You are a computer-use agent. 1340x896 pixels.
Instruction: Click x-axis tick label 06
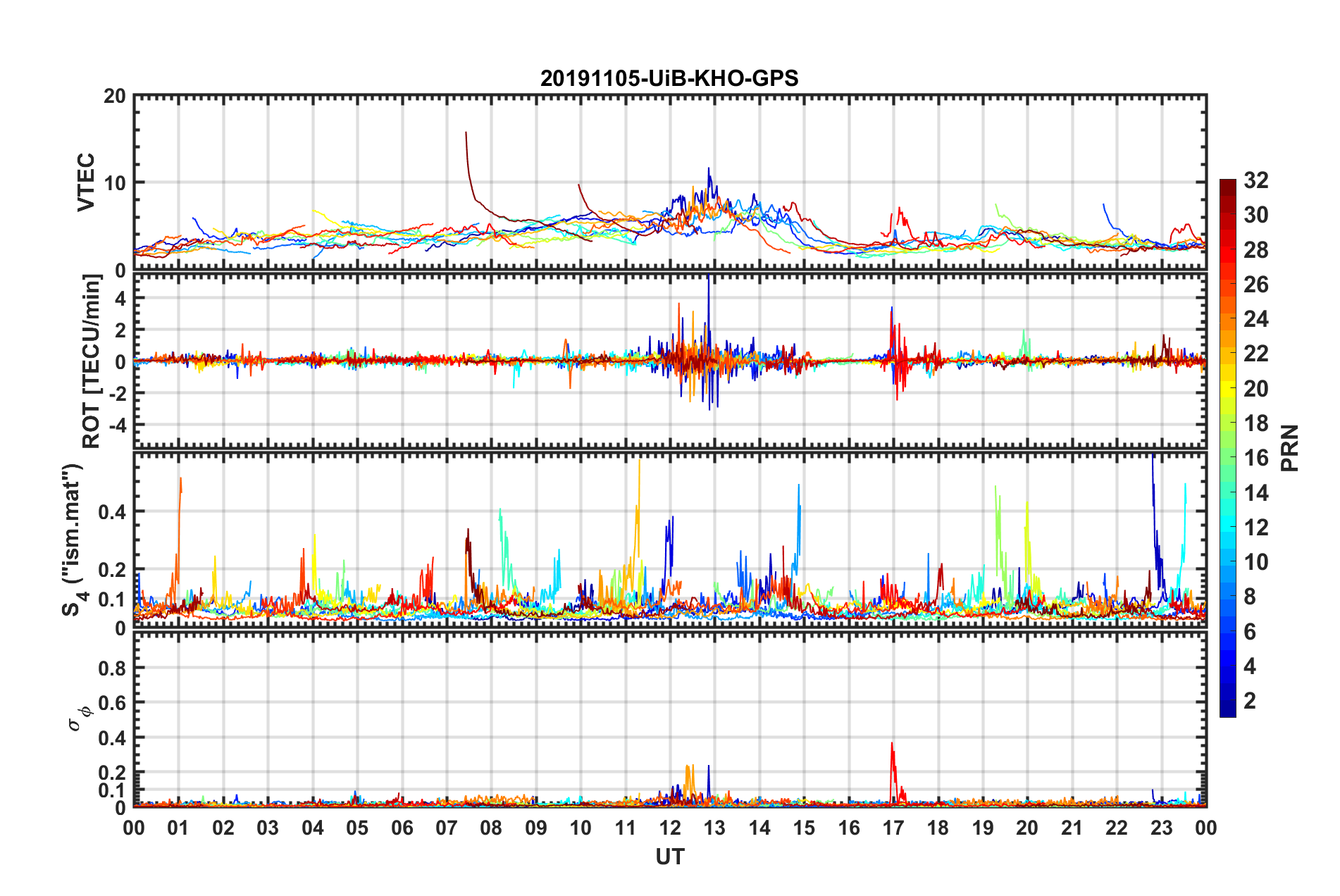click(402, 828)
